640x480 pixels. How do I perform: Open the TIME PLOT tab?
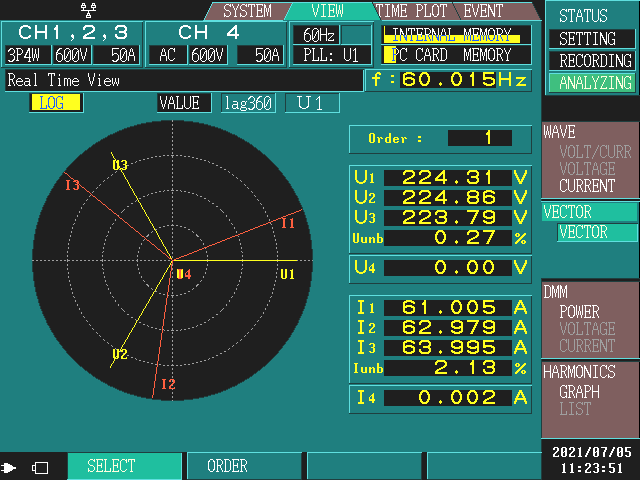[411, 11]
